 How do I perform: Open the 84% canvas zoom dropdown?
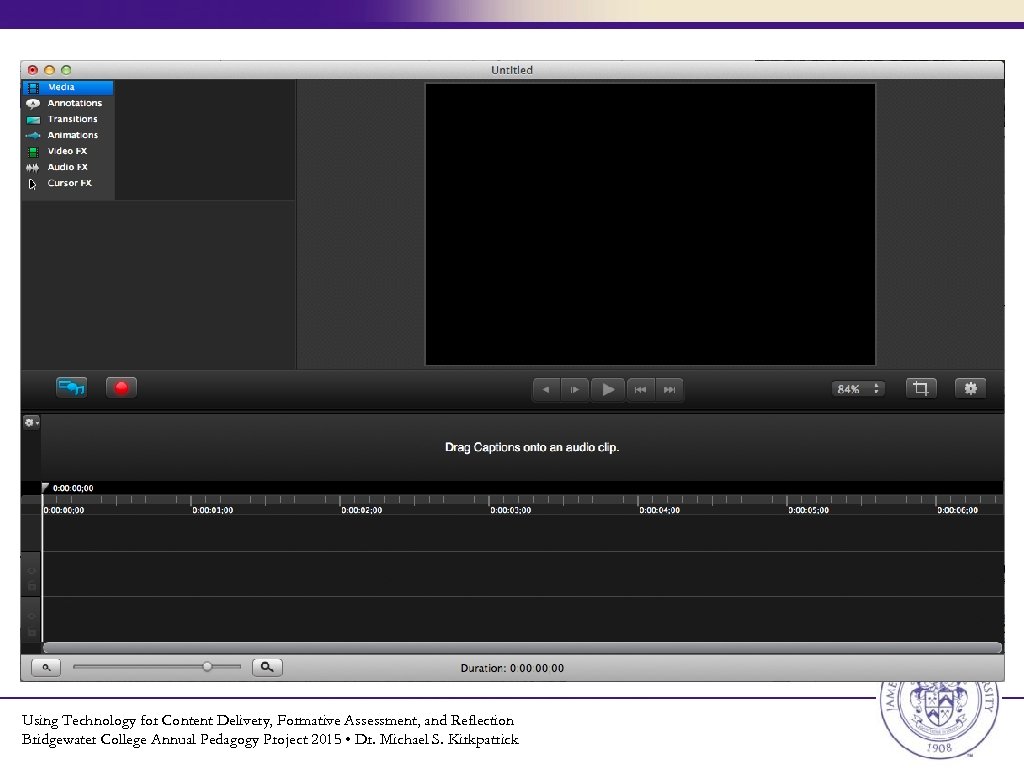coord(858,389)
